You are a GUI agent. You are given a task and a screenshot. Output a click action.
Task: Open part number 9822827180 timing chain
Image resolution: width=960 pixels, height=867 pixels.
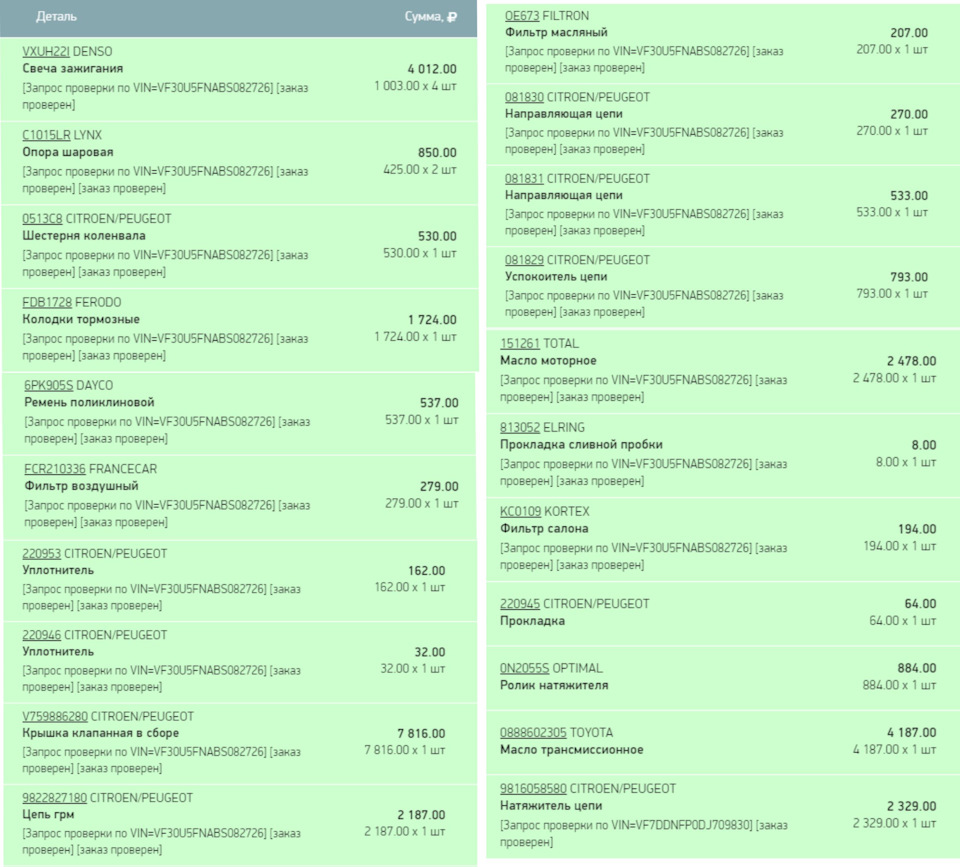[x=55, y=798]
